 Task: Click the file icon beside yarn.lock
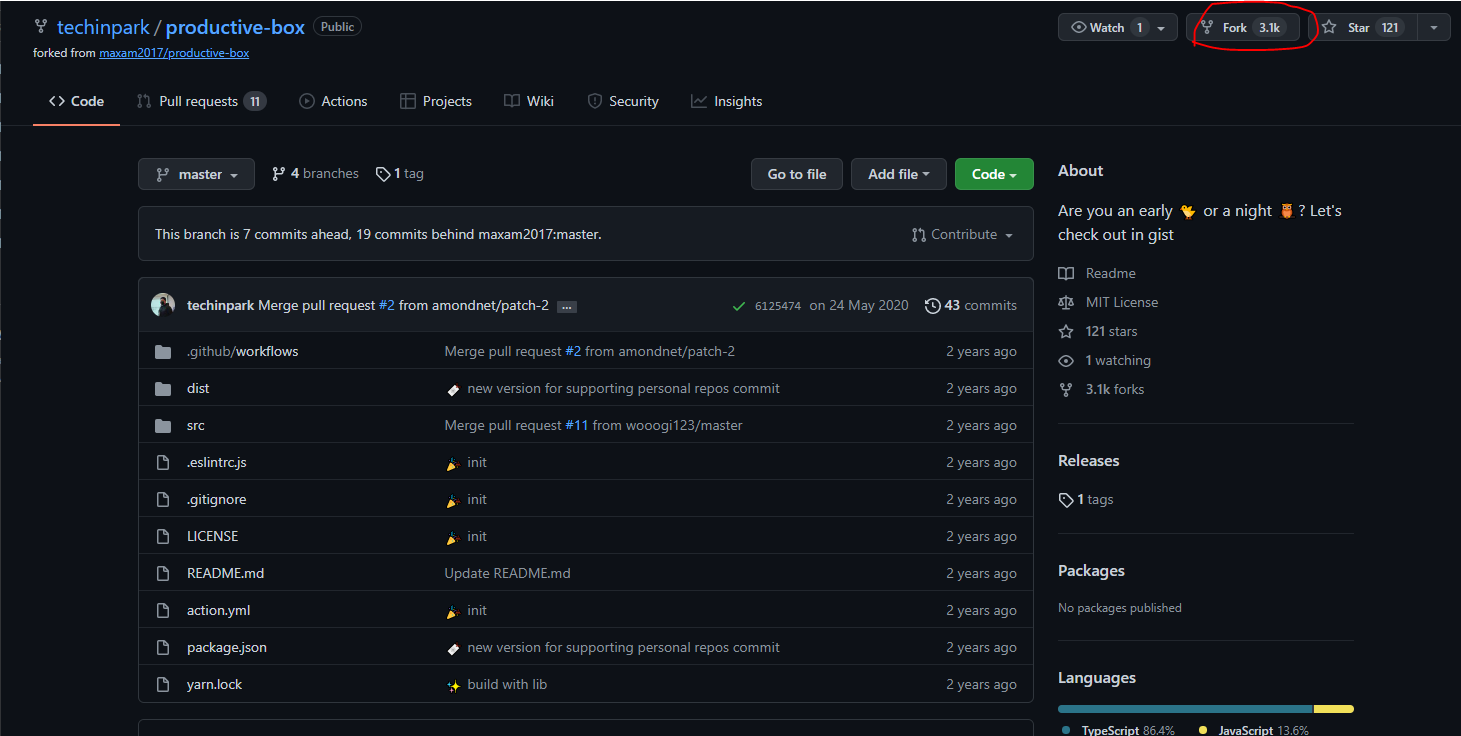pos(163,685)
